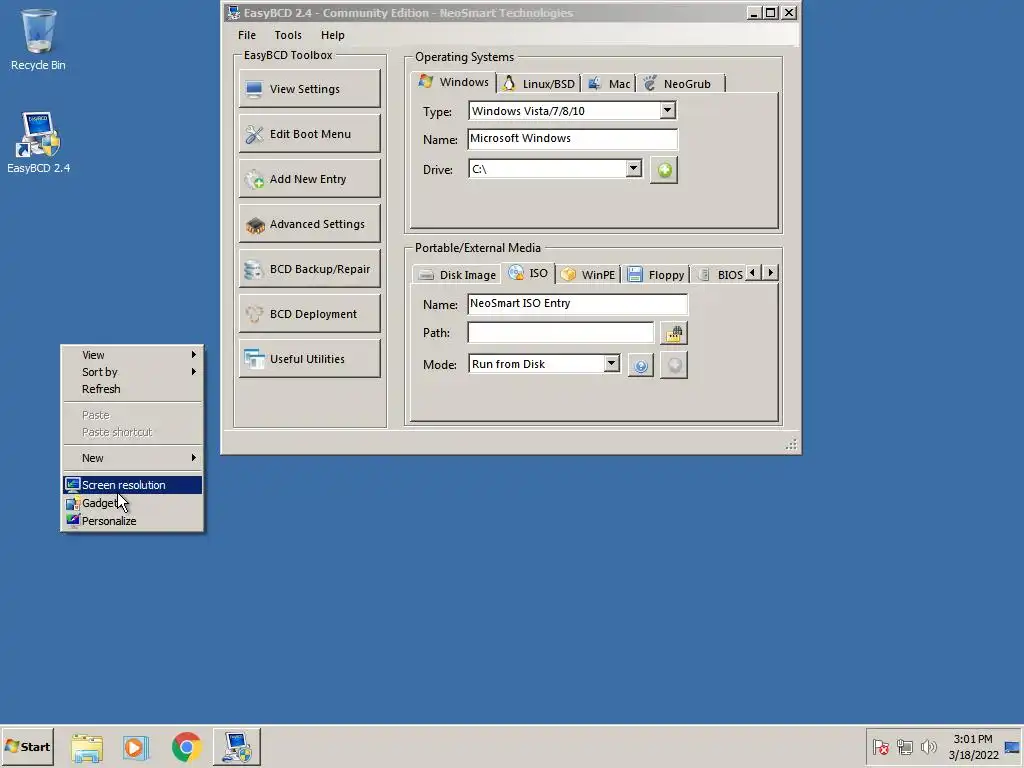
Task: Open Useful Utilities section
Action: (310, 359)
